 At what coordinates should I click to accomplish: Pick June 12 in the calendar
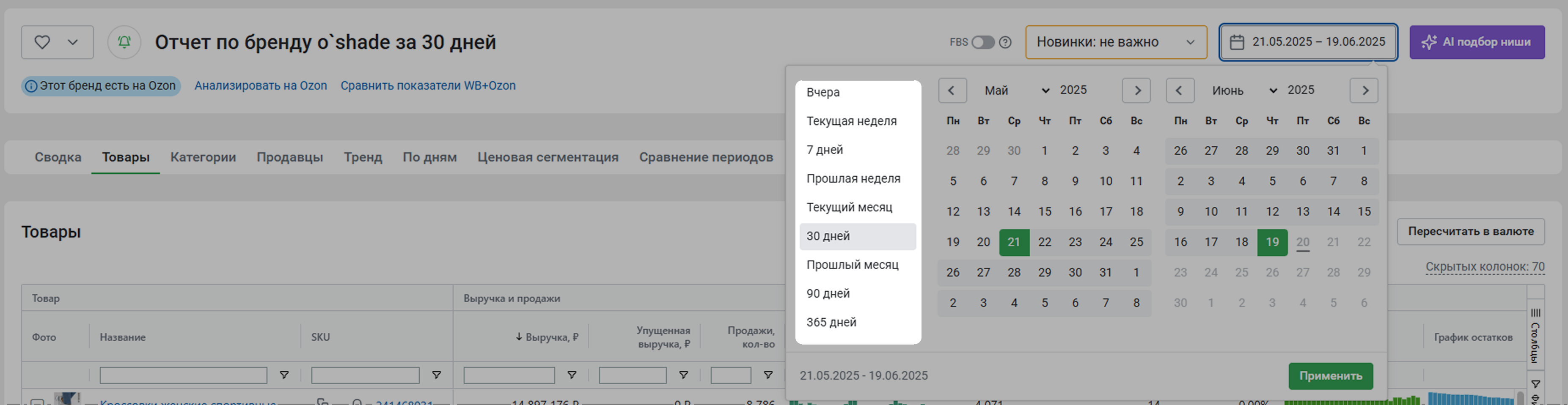[x=1272, y=212]
